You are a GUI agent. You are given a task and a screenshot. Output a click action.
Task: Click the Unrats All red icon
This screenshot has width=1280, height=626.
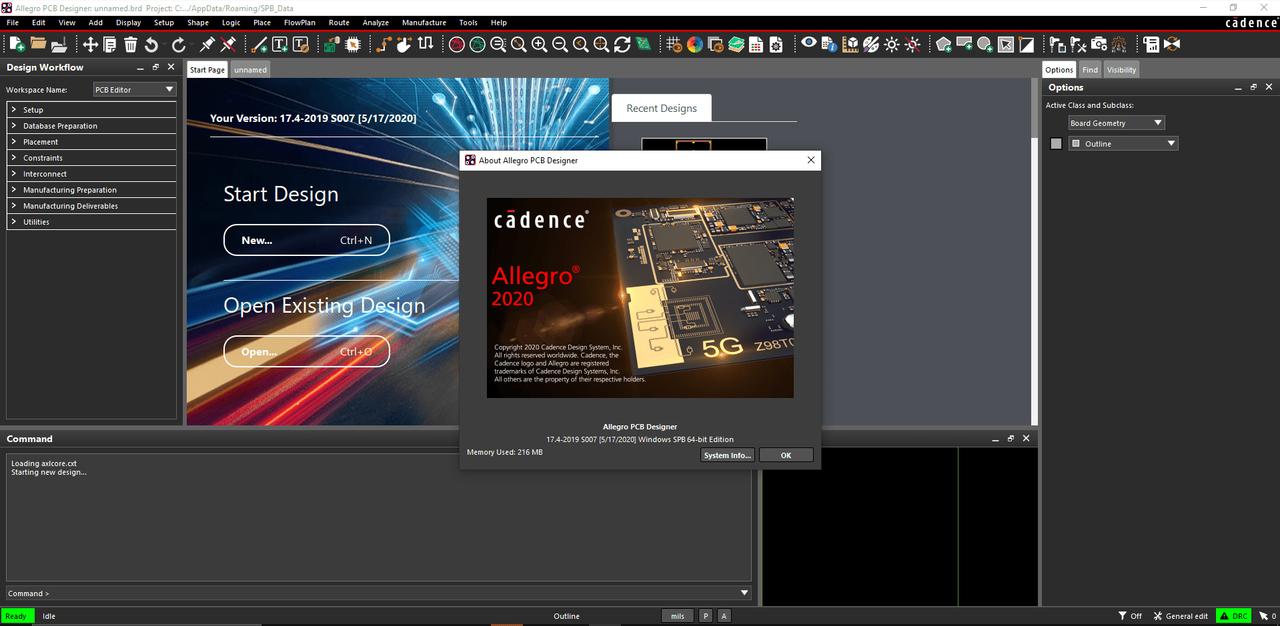[456, 44]
